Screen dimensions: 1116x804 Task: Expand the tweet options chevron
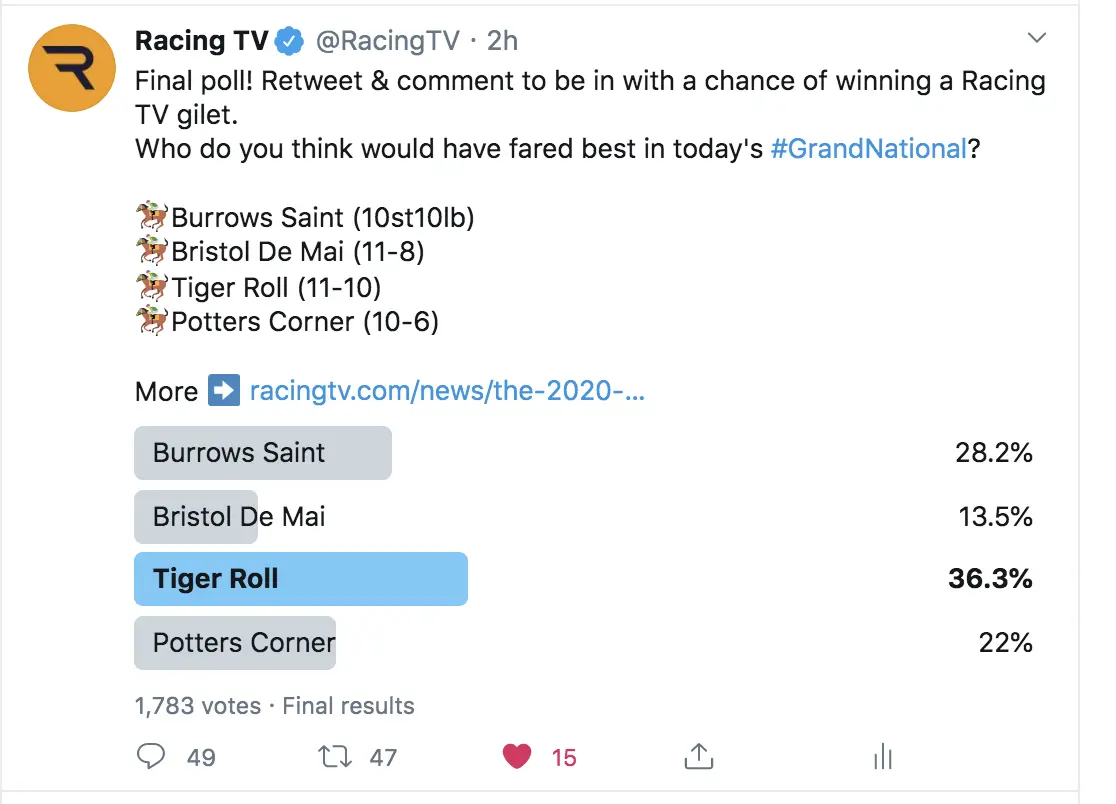(x=1037, y=39)
